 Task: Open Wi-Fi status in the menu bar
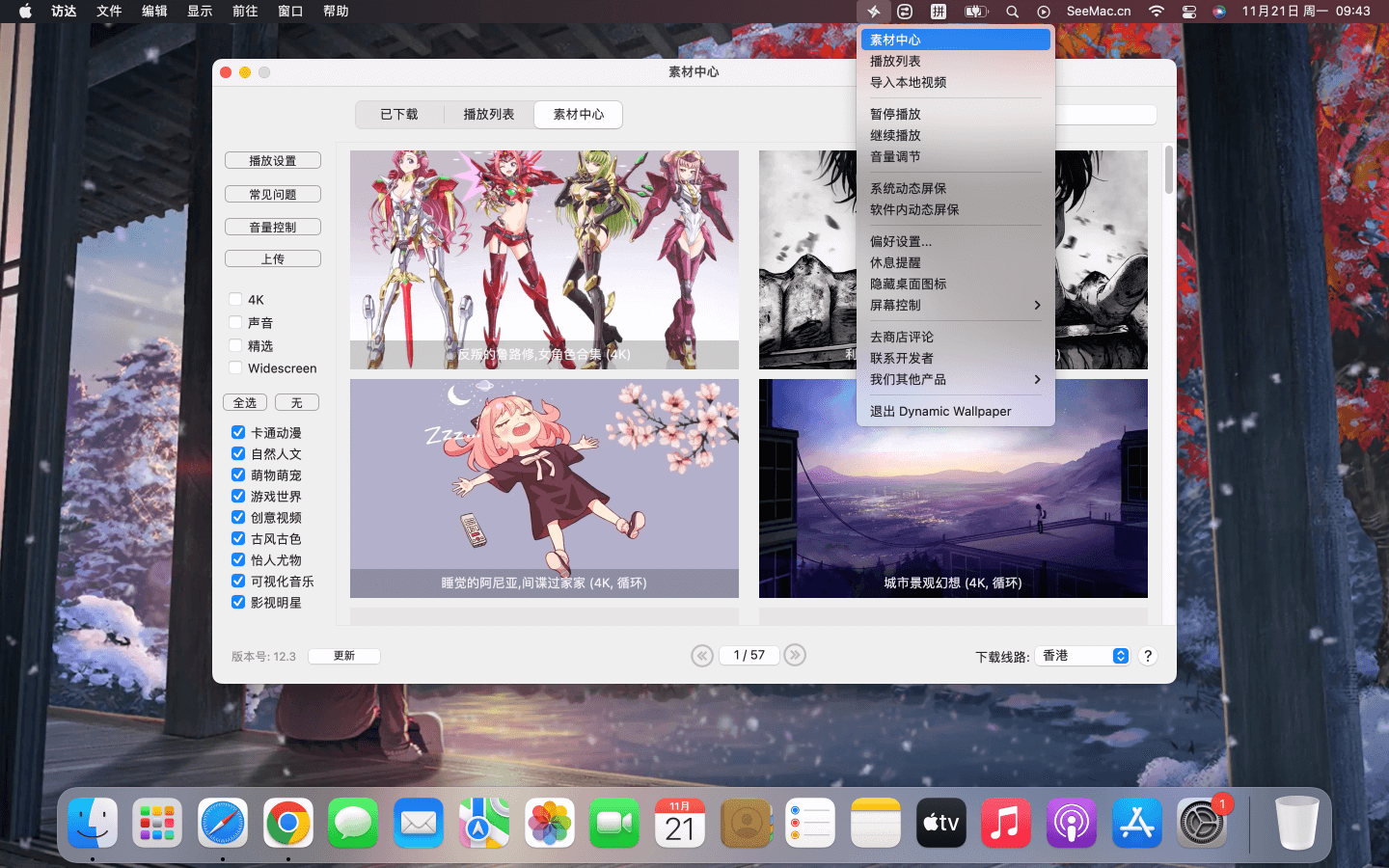point(1156,12)
